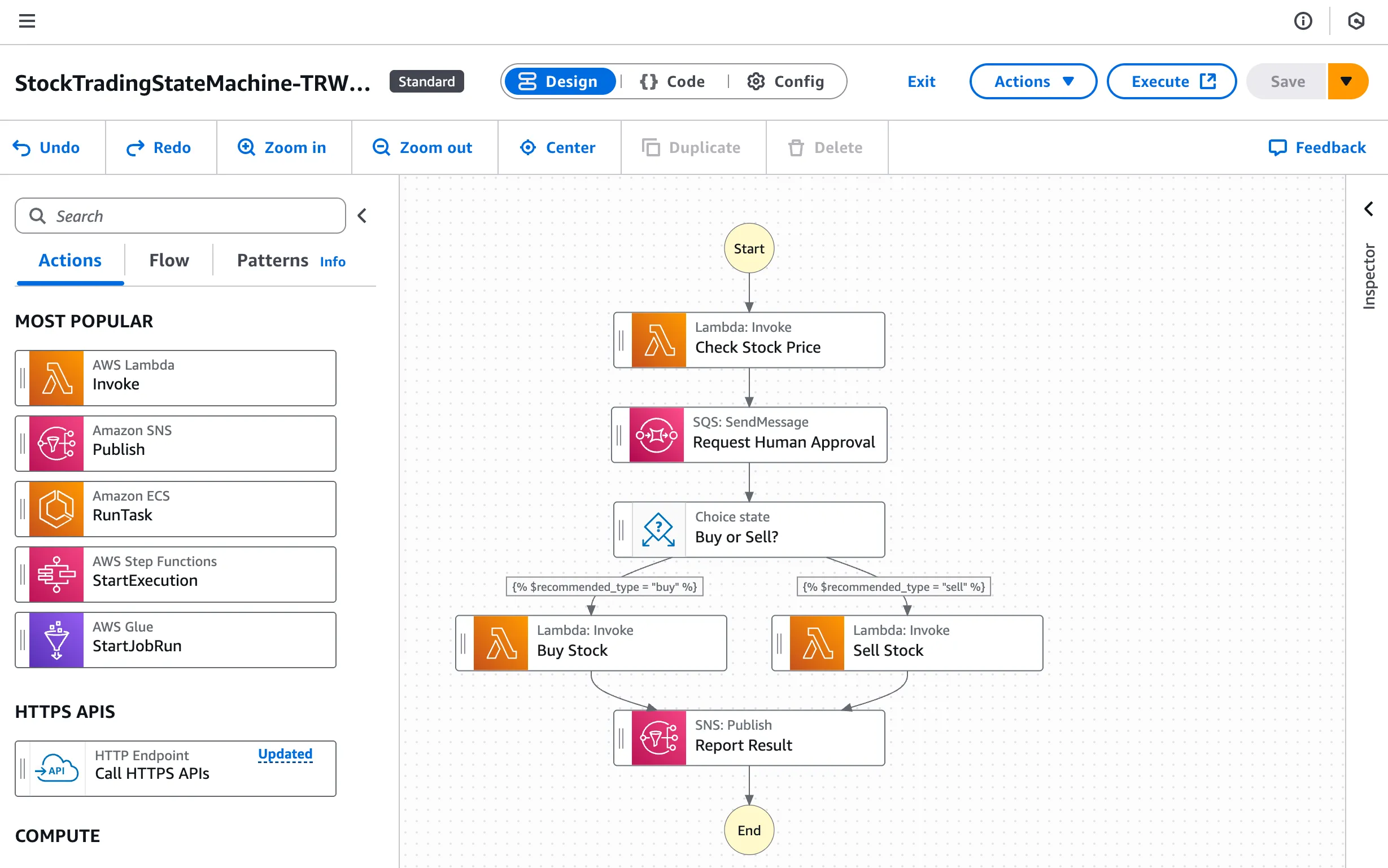The width and height of the screenshot is (1388, 868).
Task: Select the Request Human Approval SQS node
Action: pyautogui.click(x=749, y=434)
